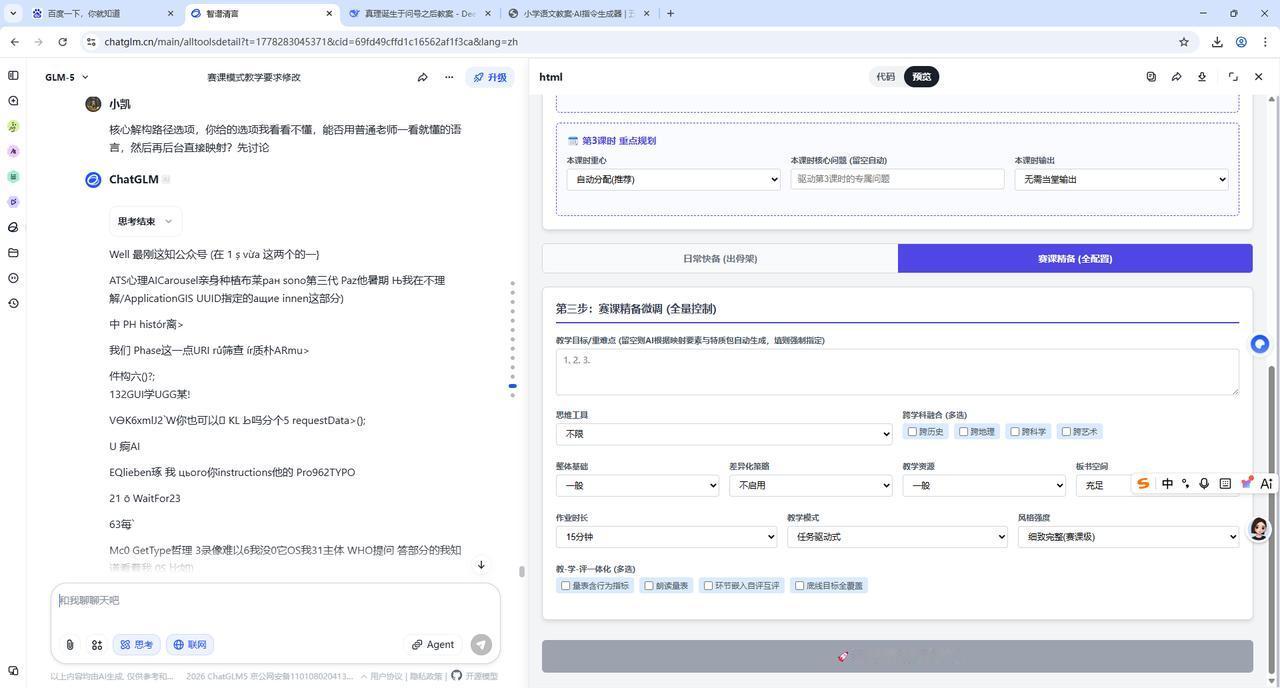Viewport: 1280px width, 688px height.
Task: Open the 作业时长 dropdown
Action: [666, 537]
